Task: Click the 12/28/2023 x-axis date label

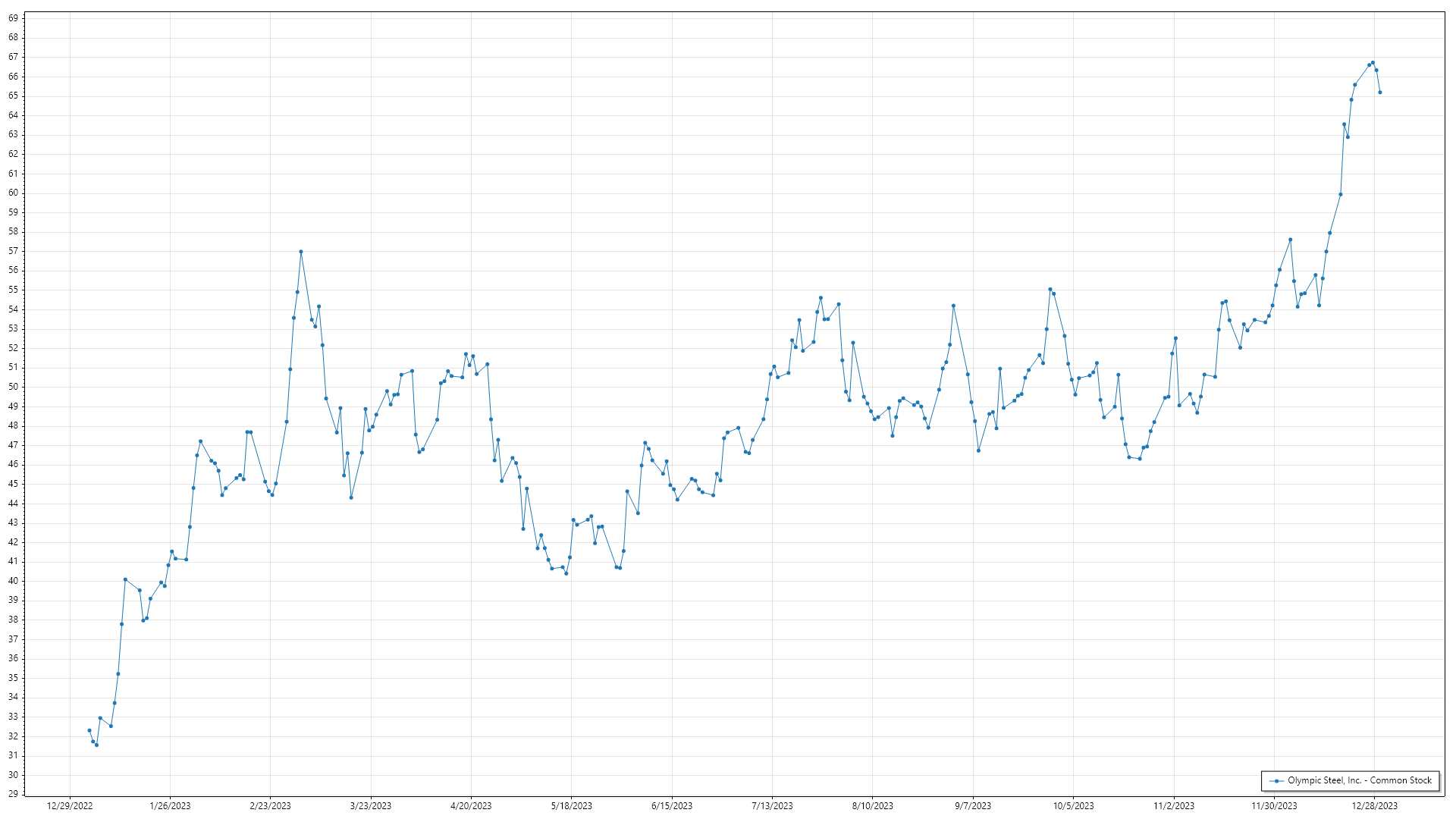Action: (1374, 806)
